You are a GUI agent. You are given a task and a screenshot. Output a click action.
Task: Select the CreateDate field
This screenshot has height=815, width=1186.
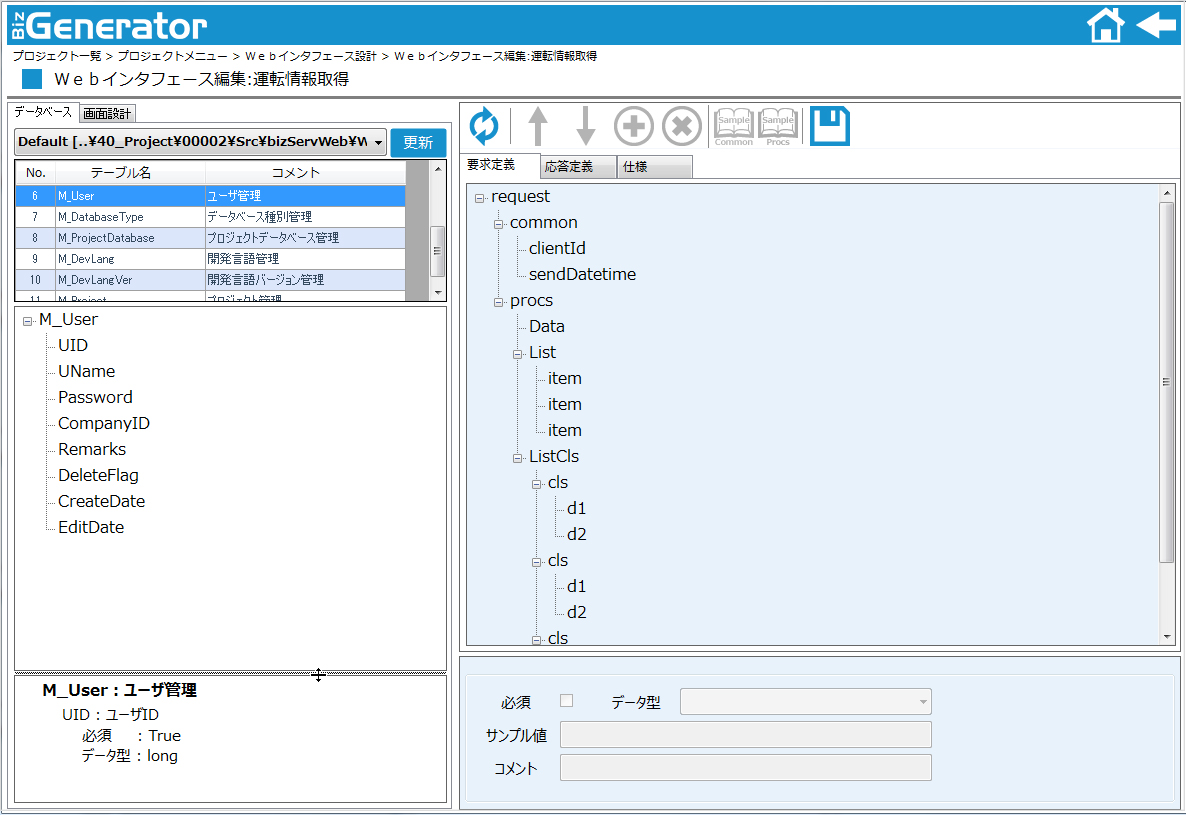point(101,501)
